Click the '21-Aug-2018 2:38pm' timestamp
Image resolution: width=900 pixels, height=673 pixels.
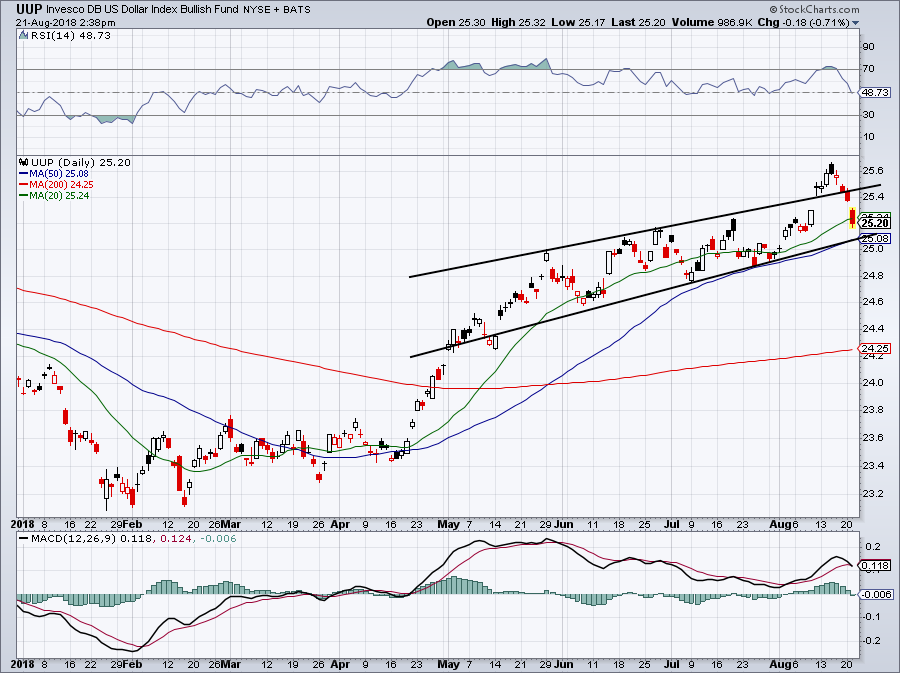[65, 23]
